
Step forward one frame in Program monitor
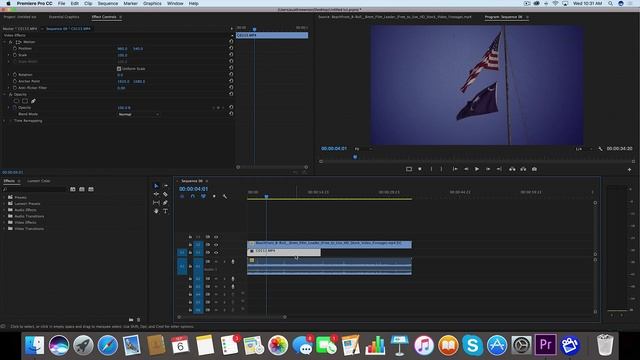488,169
